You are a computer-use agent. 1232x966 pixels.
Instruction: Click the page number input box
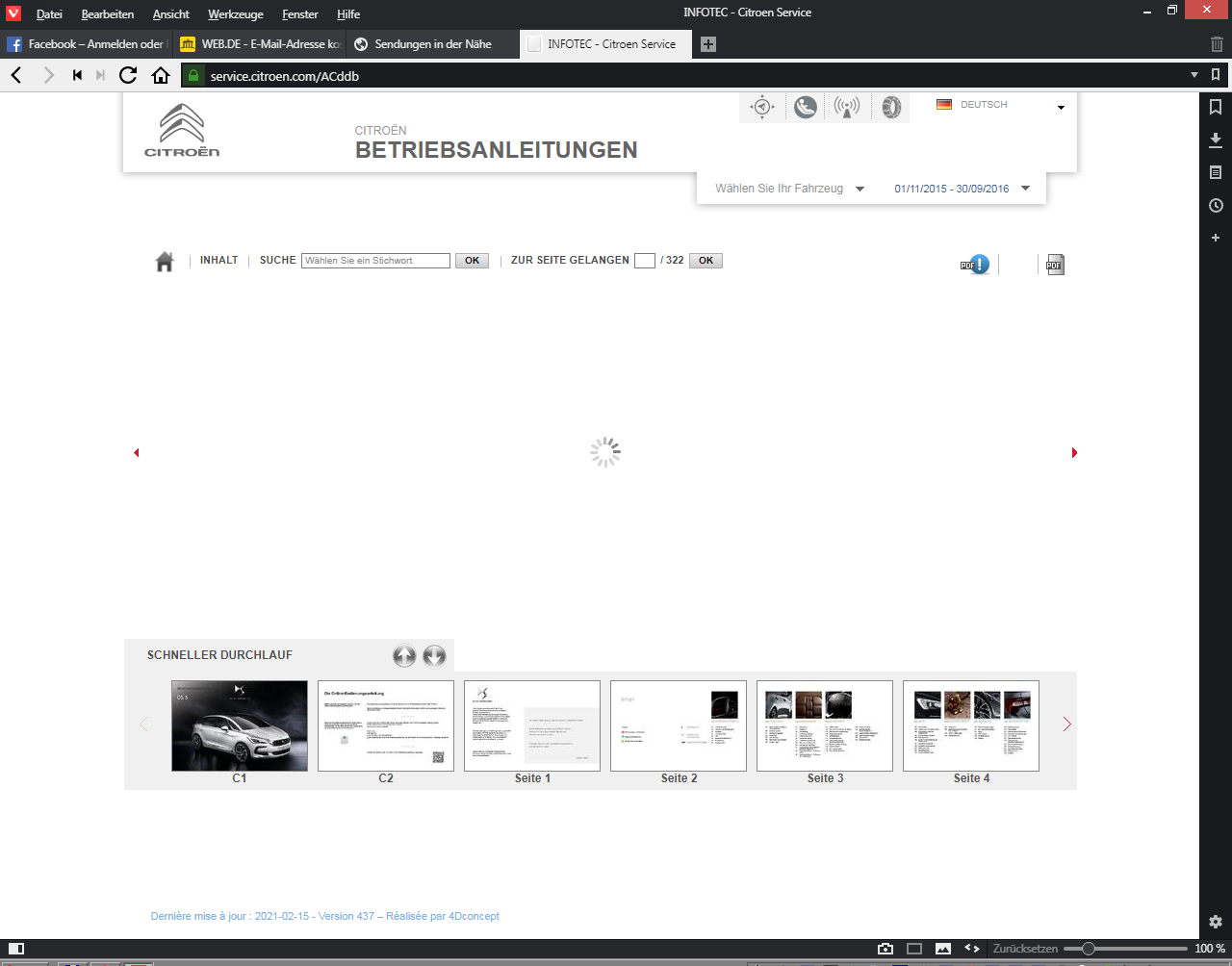pyautogui.click(x=645, y=261)
